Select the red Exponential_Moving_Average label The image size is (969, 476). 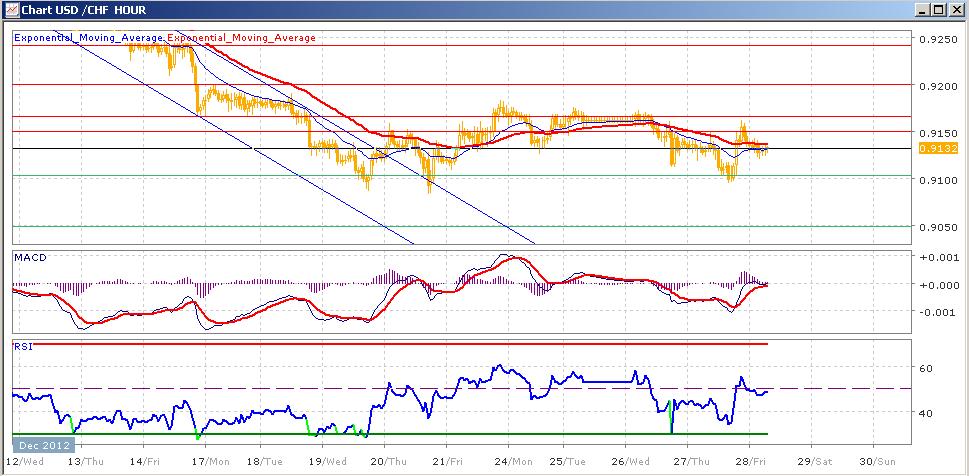point(241,38)
